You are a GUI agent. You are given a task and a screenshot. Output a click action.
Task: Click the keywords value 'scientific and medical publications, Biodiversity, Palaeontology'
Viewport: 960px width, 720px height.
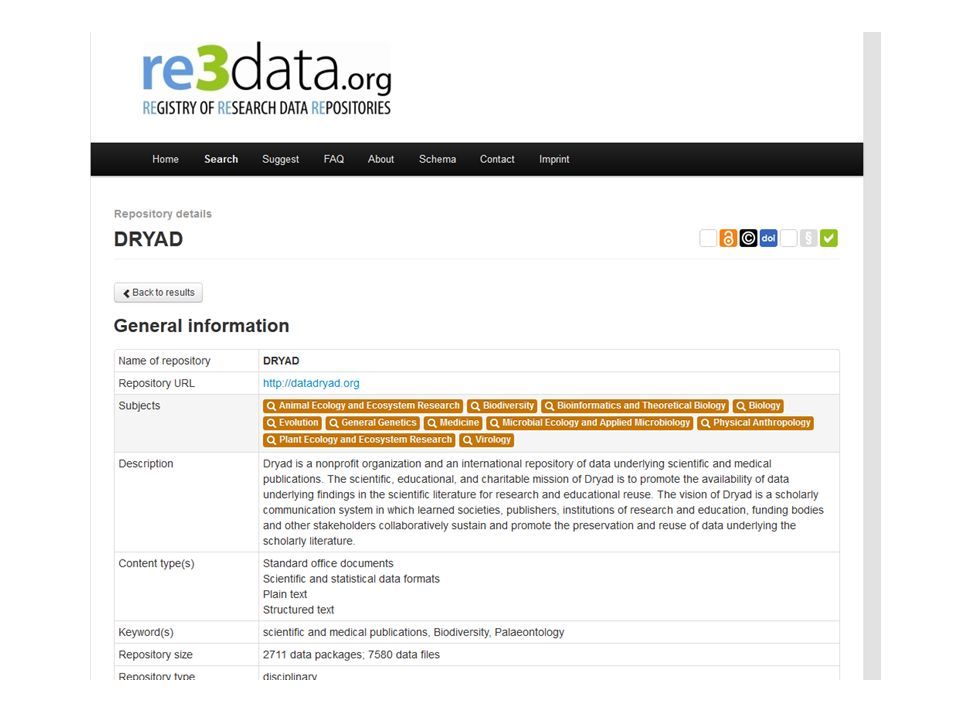click(x=414, y=632)
